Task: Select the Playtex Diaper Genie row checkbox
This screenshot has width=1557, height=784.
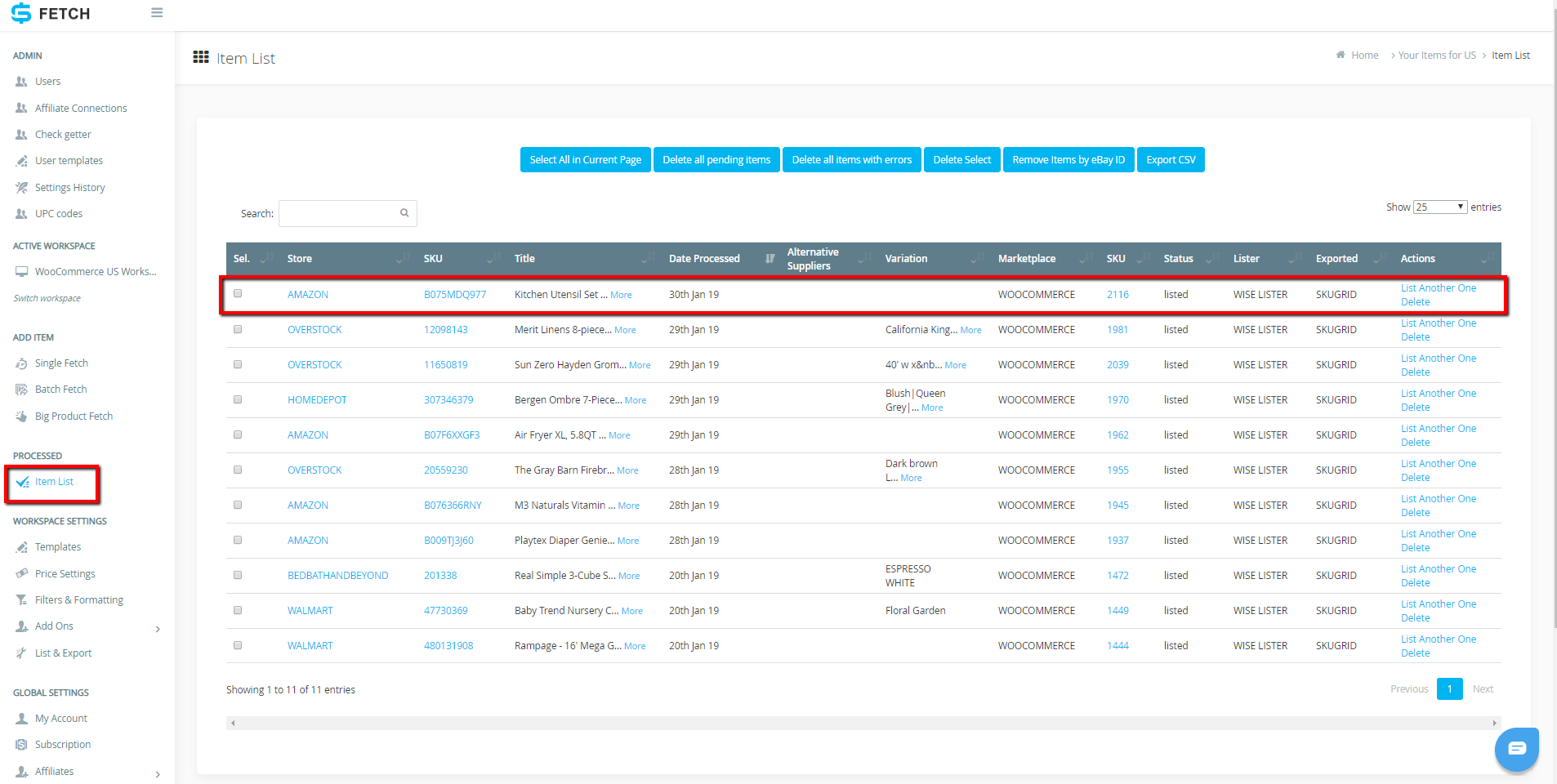Action: coord(238,540)
